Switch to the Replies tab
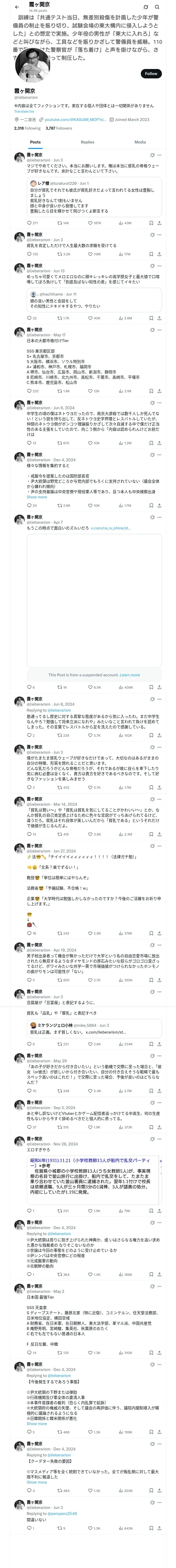 click(87, 142)
